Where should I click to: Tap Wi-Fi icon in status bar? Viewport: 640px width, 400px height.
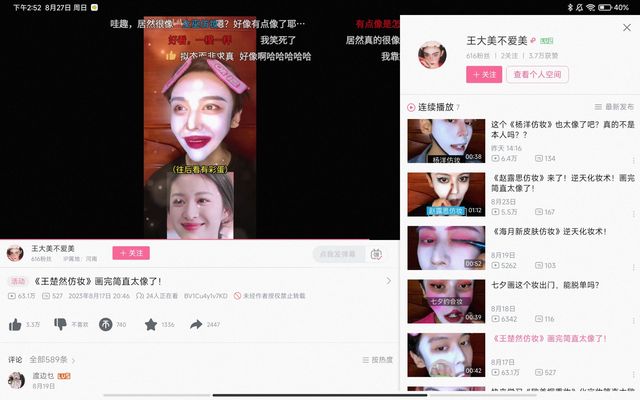click(x=591, y=7)
